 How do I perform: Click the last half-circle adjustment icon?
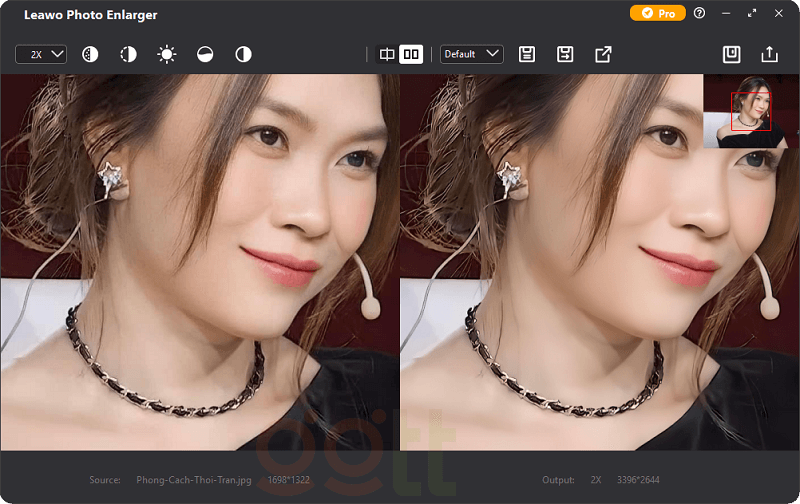pyautogui.click(x=243, y=54)
